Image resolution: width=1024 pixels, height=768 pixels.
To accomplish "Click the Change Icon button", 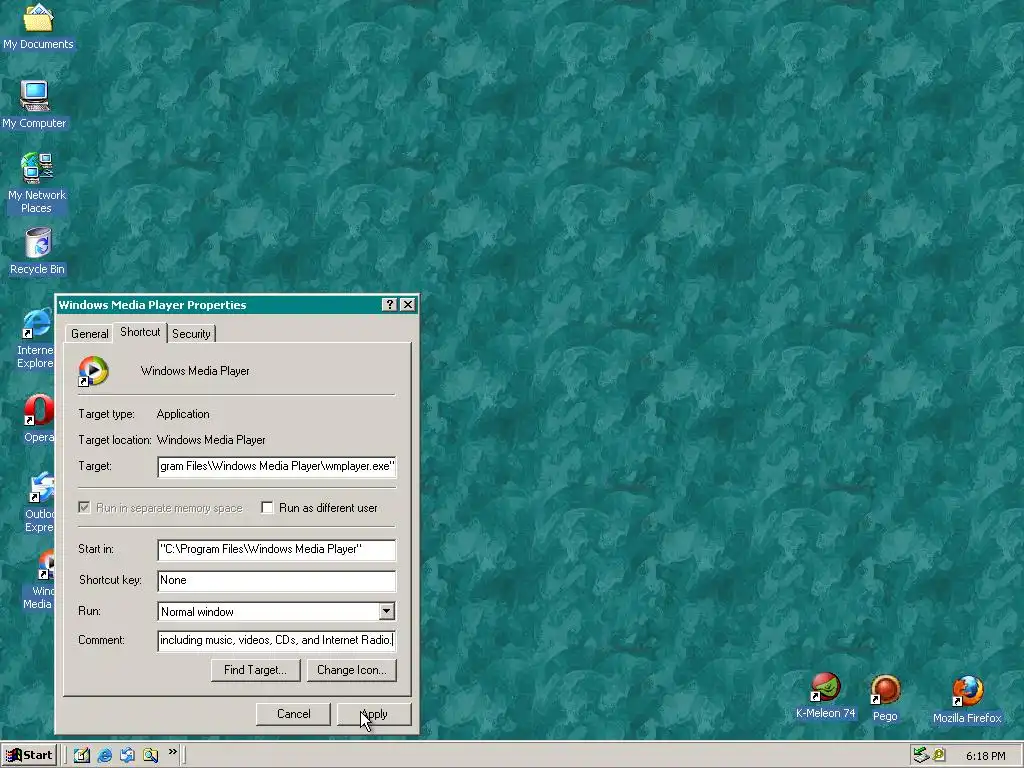I will [x=351, y=670].
